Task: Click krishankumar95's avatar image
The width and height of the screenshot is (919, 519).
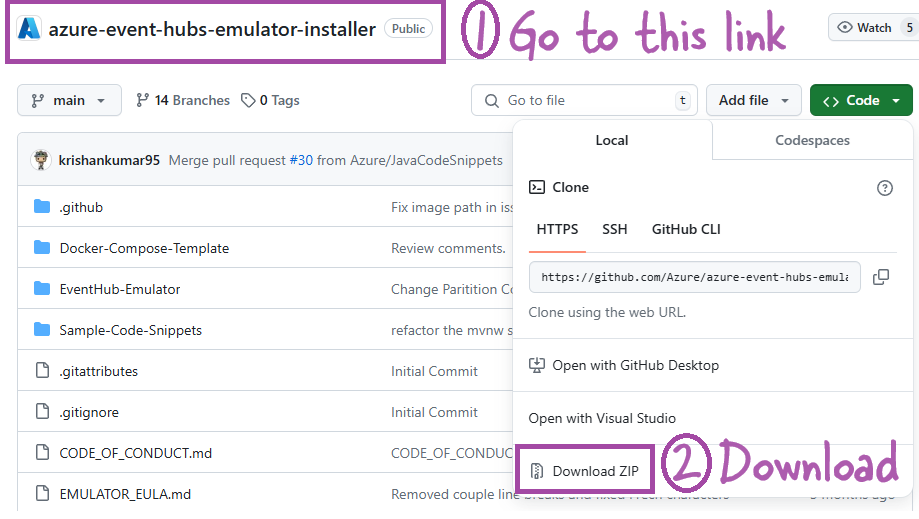Action: 40,160
